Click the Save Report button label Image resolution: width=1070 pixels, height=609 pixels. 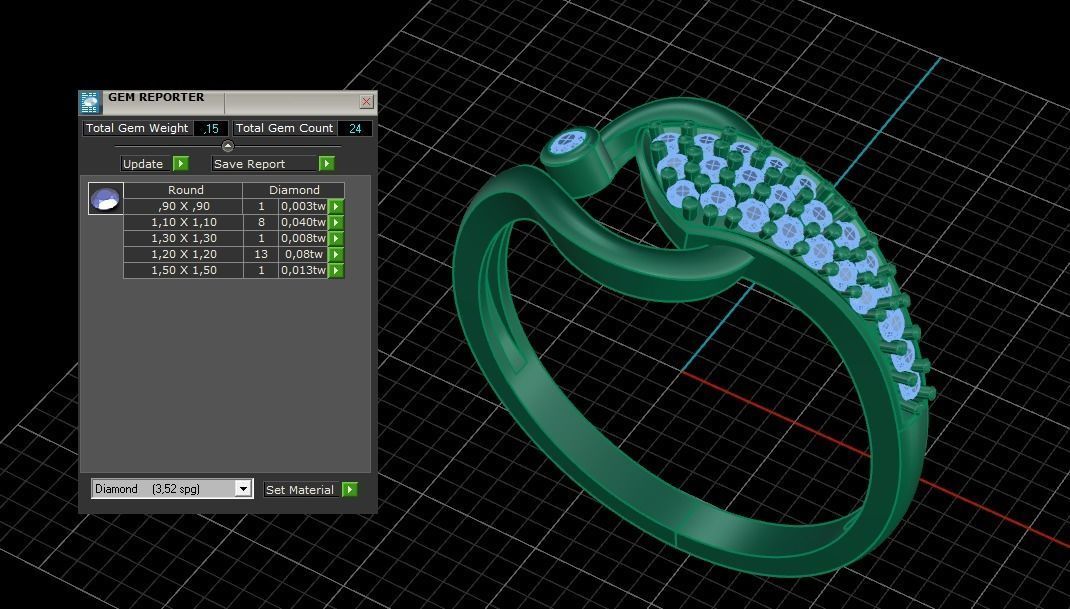coord(250,164)
